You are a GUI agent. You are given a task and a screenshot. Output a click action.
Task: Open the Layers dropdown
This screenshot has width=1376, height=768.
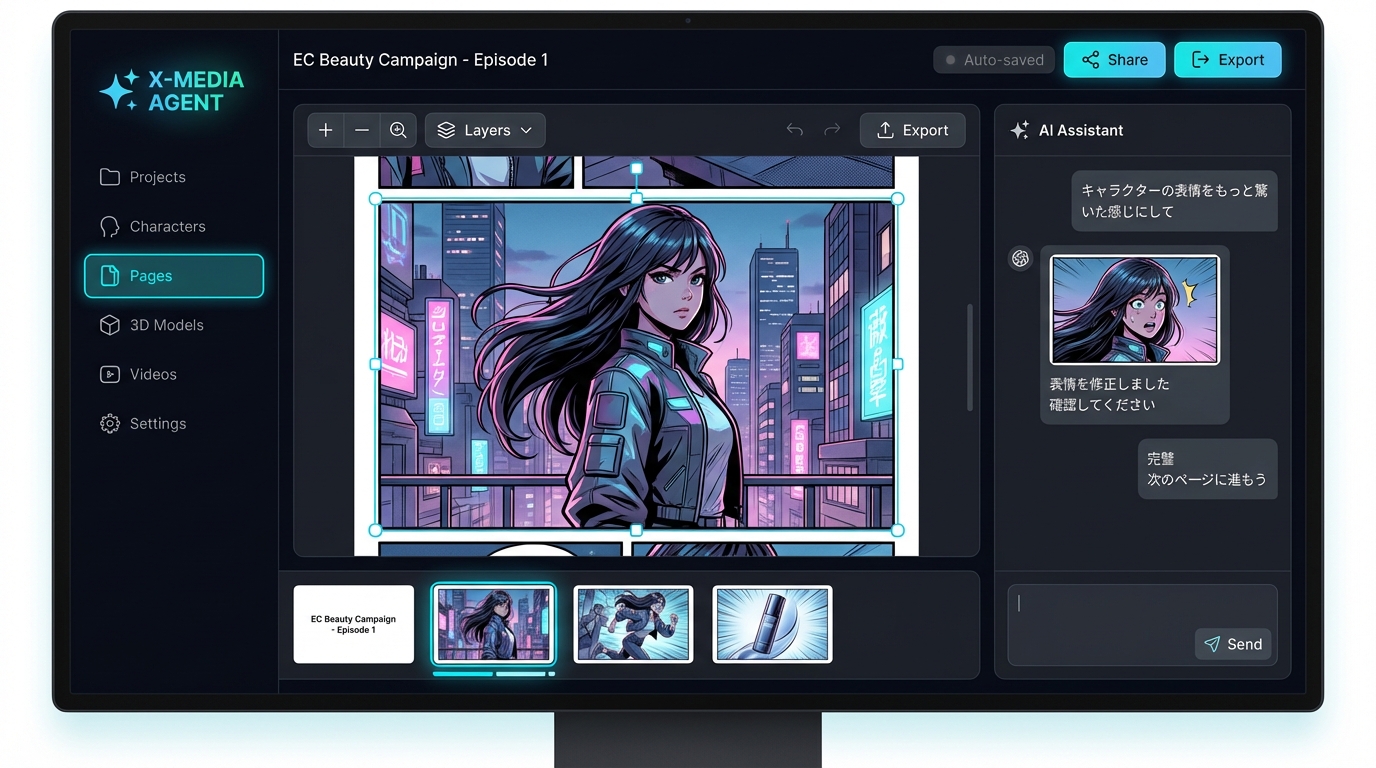[x=485, y=129]
